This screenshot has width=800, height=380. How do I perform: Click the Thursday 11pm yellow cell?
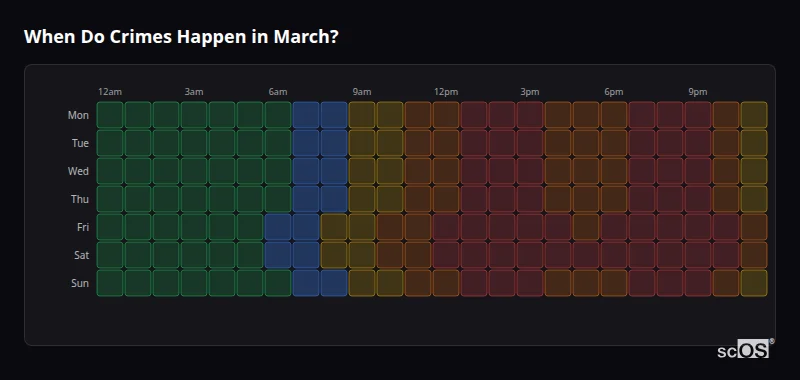pyautogui.click(x=754, y=199)
